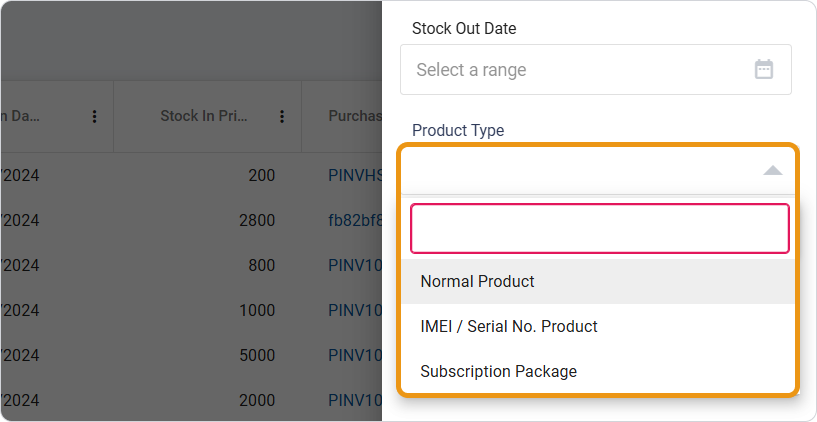Open the Stock Out Date calendar icon
817x422 pixels.
tap(763, 70)
